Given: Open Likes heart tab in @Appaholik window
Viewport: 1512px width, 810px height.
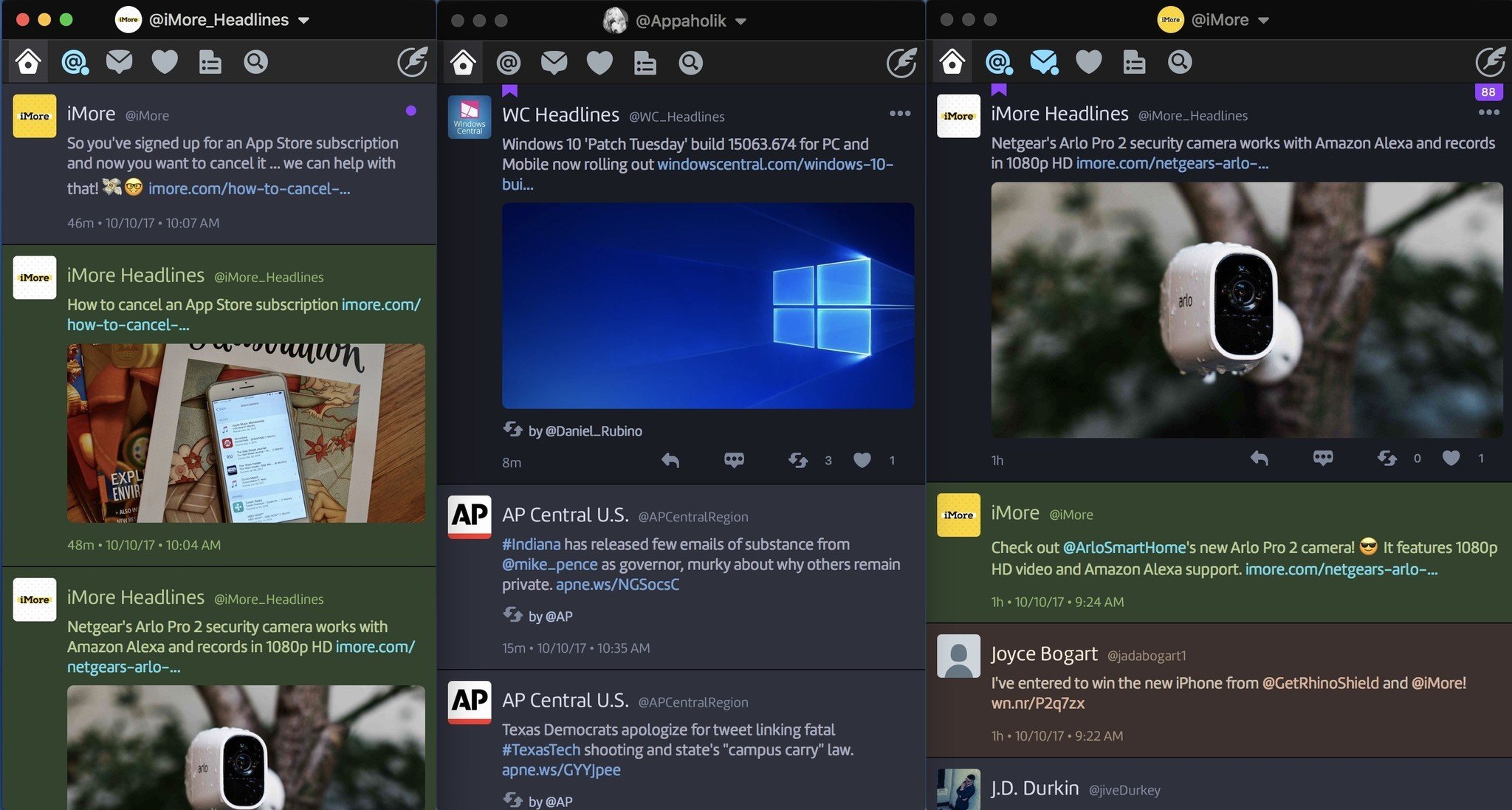Looking at the screenshot, I should 599,63.
